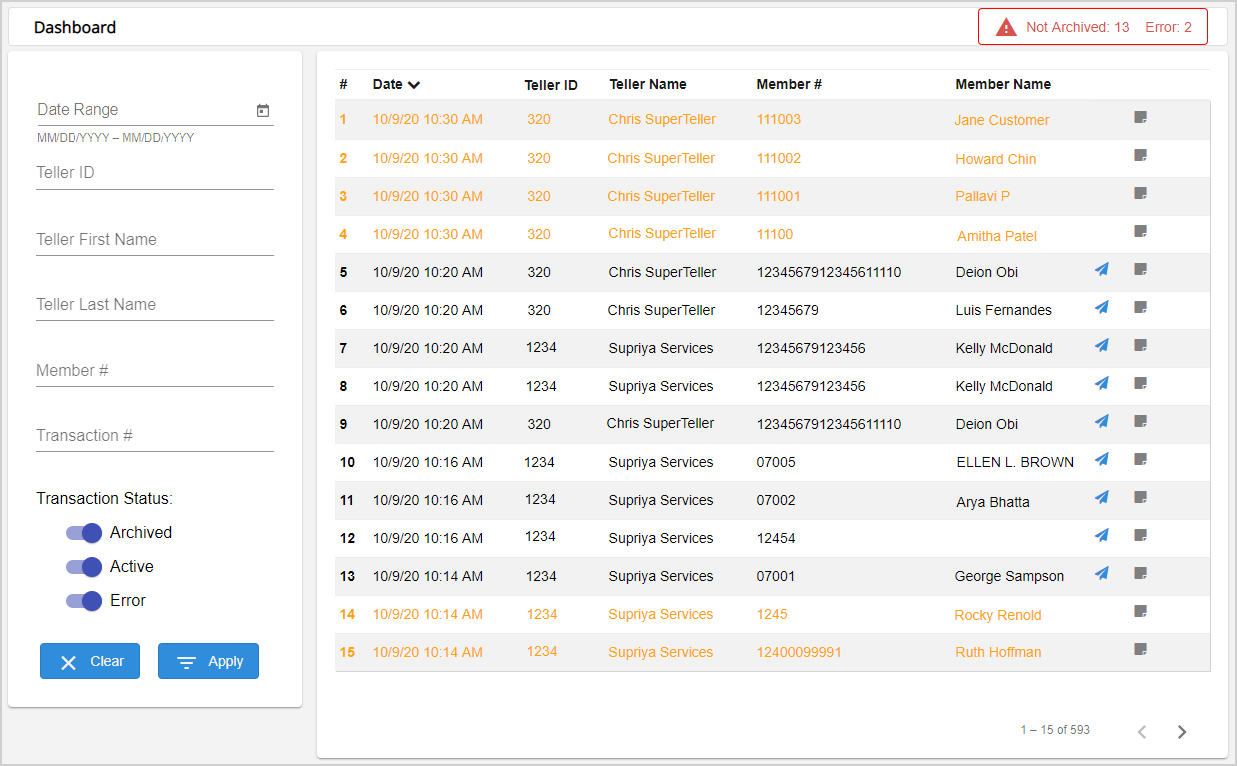
Task: Click the Member Name column header
Action: point(1003,84)
